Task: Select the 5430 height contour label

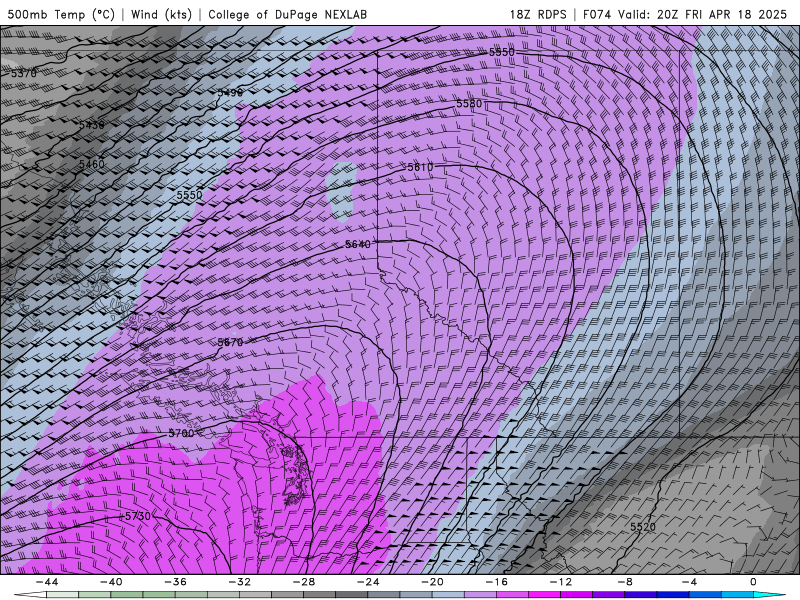Action: (91, 125)
